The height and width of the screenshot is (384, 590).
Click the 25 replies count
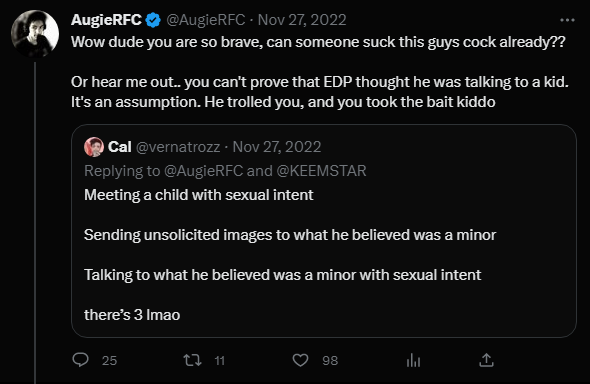click(x=109, y=360)
